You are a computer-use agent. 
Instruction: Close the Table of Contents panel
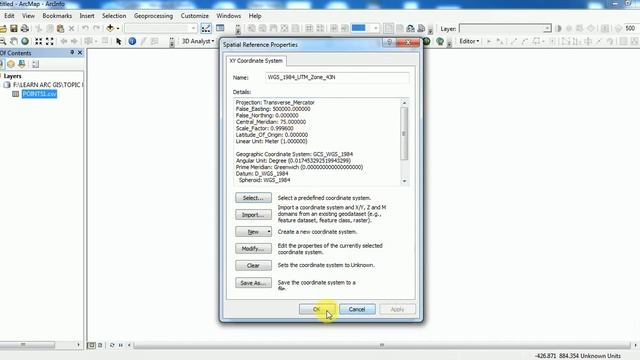click(80, 53)
